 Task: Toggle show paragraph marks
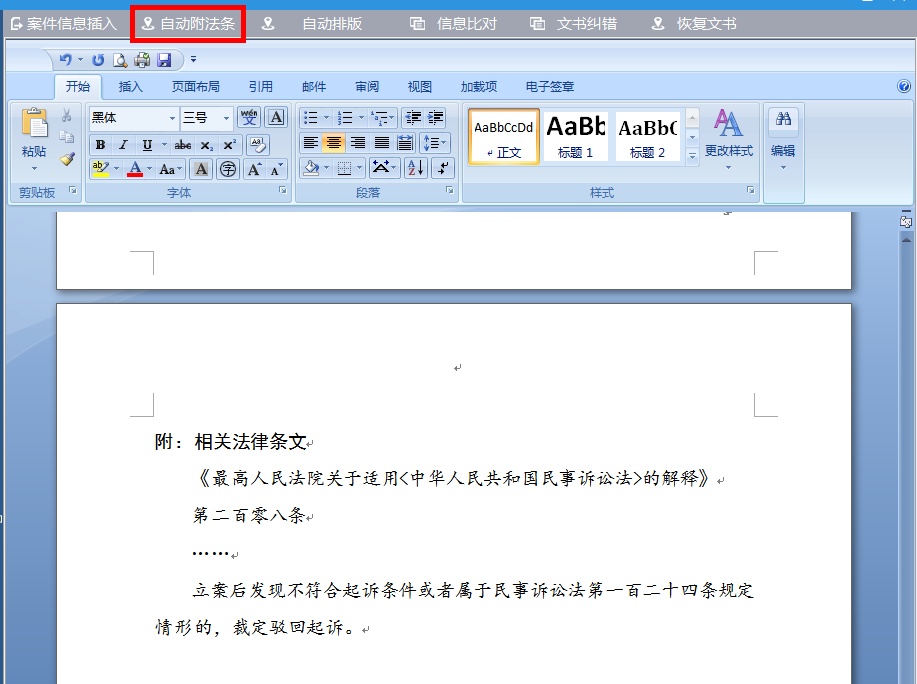443,168
